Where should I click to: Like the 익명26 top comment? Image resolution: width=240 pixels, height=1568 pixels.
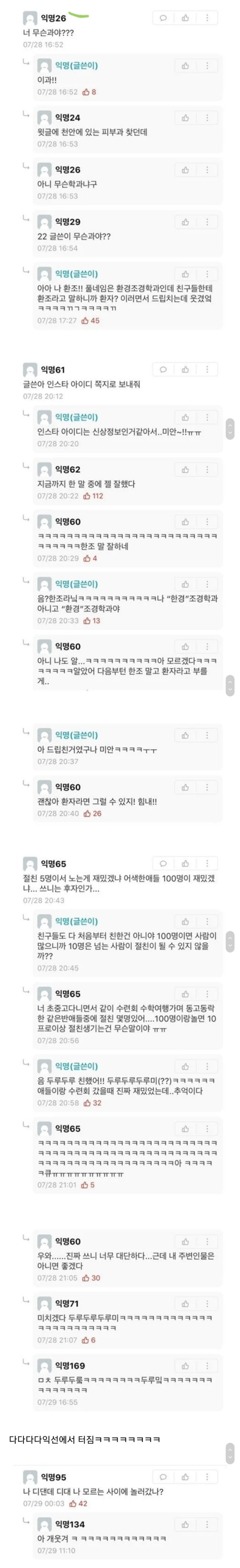click(x=185, y=18)
